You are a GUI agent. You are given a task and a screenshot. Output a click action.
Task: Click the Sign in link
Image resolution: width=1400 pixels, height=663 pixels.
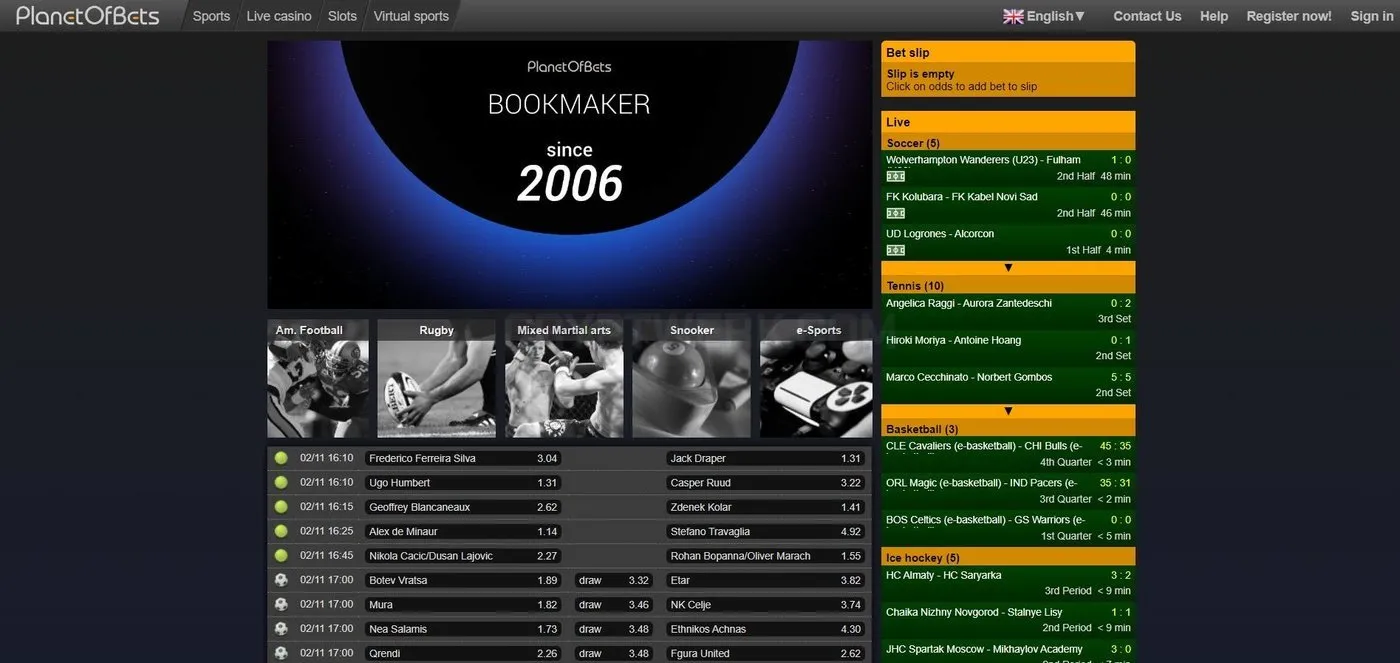point(1371,16)
